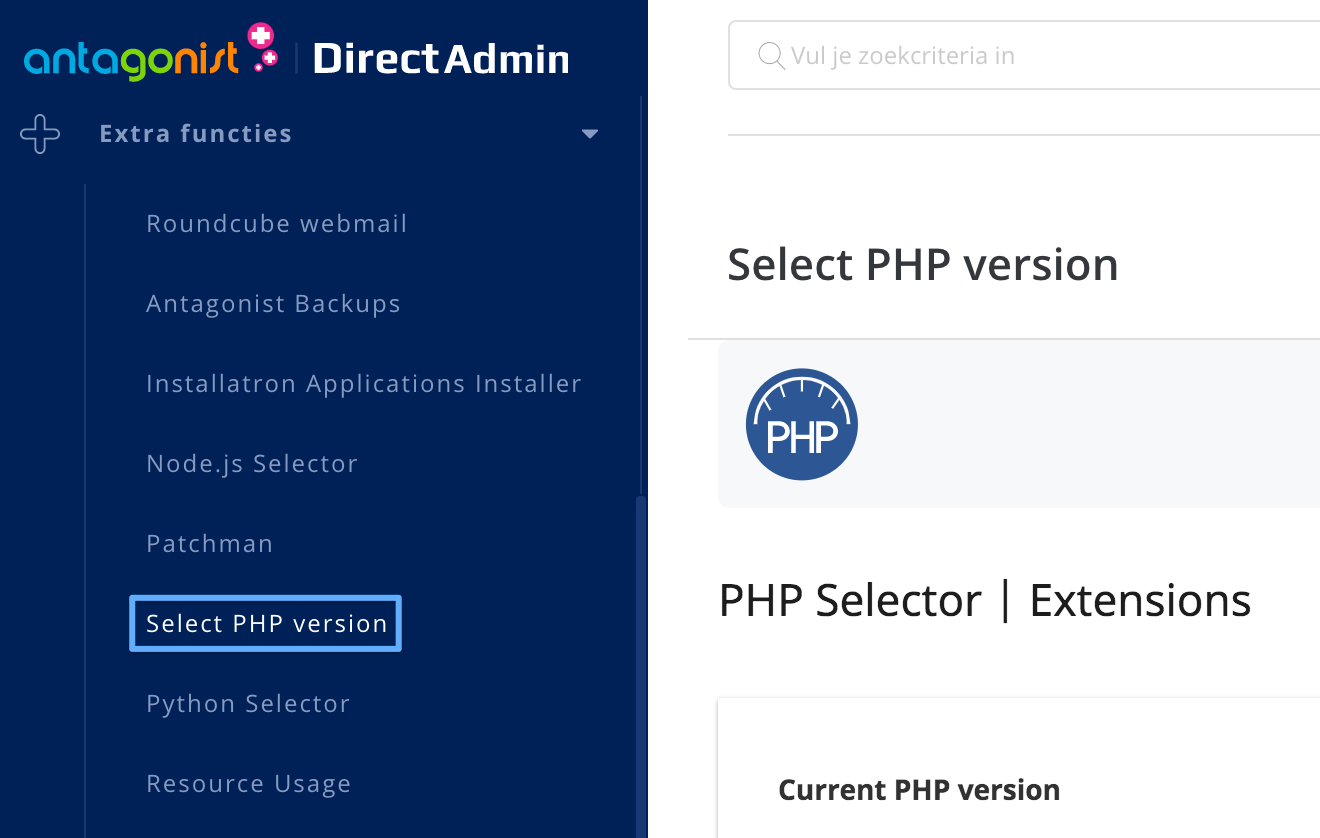The width and height of the screenshot is (1320, 838).
Task: Select the Select PHP version item
Action: click(x=266, y=623)
